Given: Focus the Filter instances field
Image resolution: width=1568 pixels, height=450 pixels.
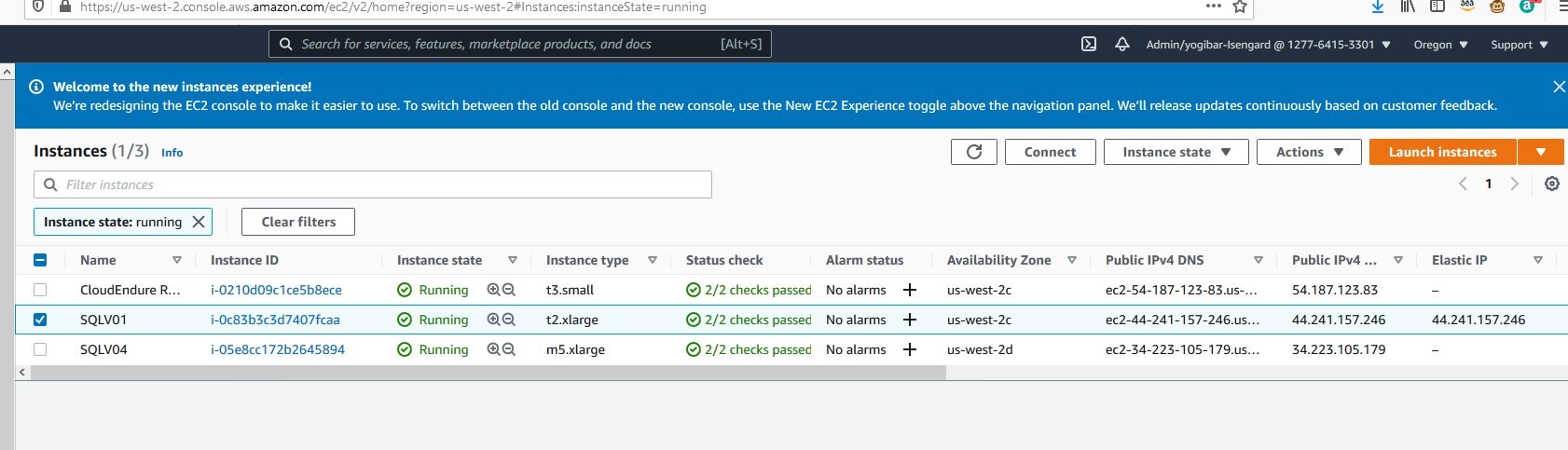Looking at the screenshot, I should (373, 184).
